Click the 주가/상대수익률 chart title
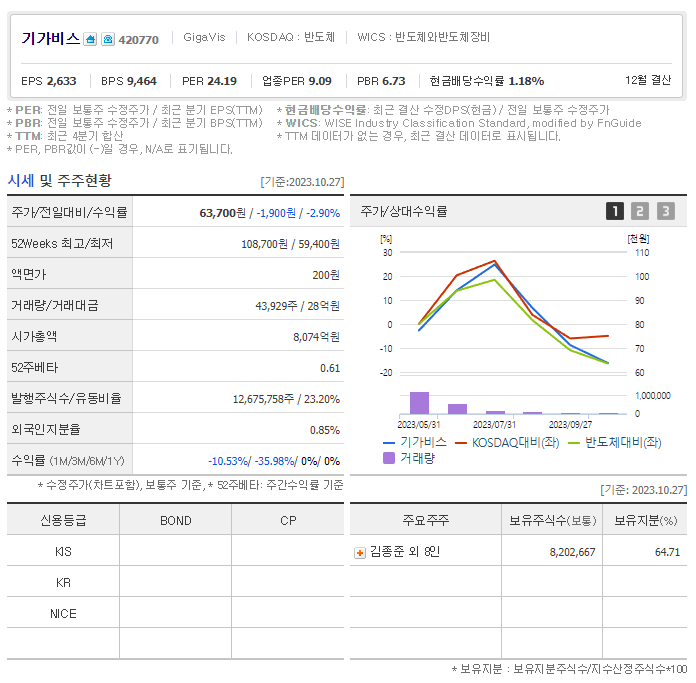 click(403, 212)
